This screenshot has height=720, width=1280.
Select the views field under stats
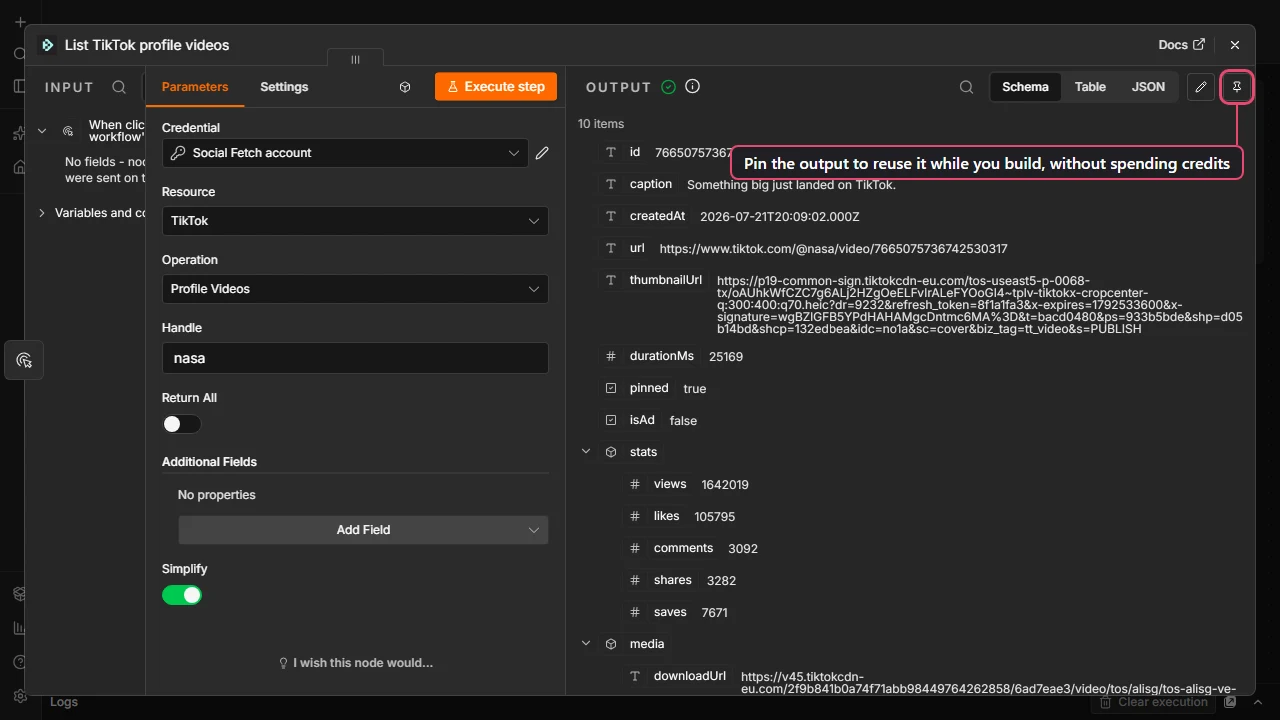(670, 484)
